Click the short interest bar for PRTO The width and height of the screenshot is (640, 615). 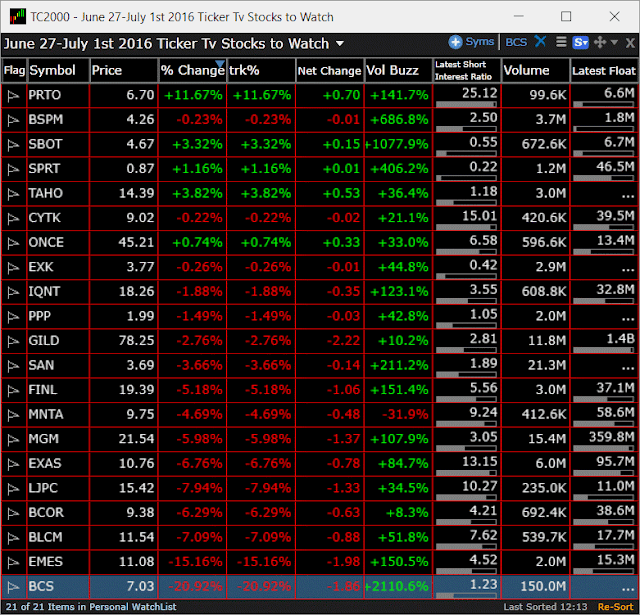466,104
